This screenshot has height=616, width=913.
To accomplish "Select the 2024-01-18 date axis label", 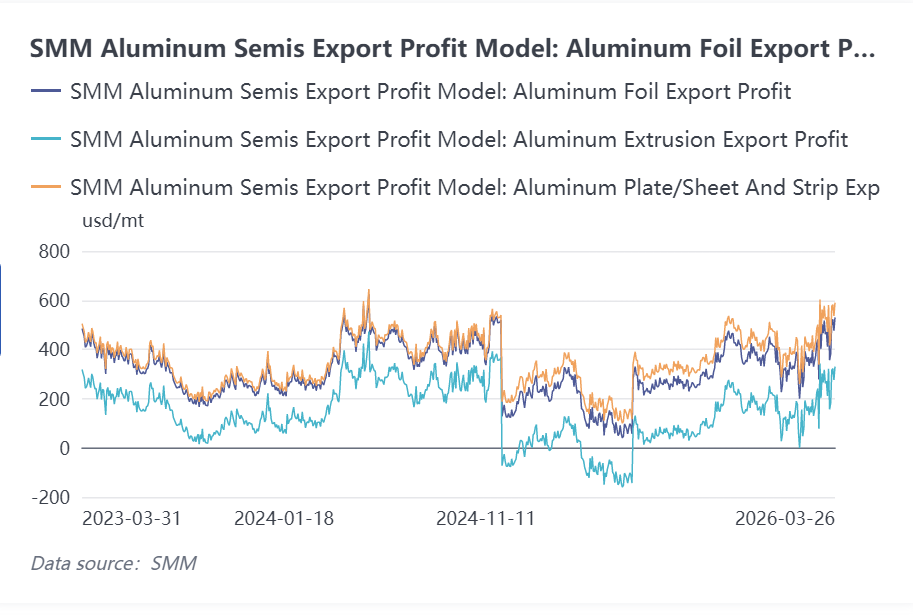I will pos(284,519).
